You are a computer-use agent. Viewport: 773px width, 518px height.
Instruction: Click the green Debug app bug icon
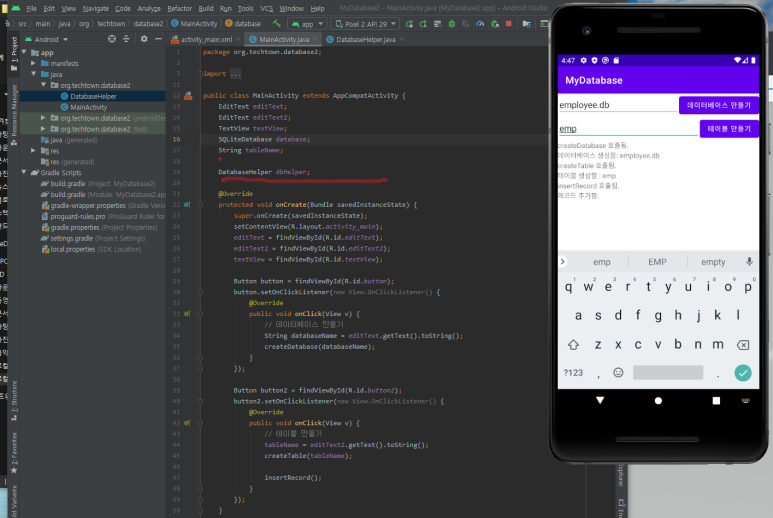pos(452,24)
